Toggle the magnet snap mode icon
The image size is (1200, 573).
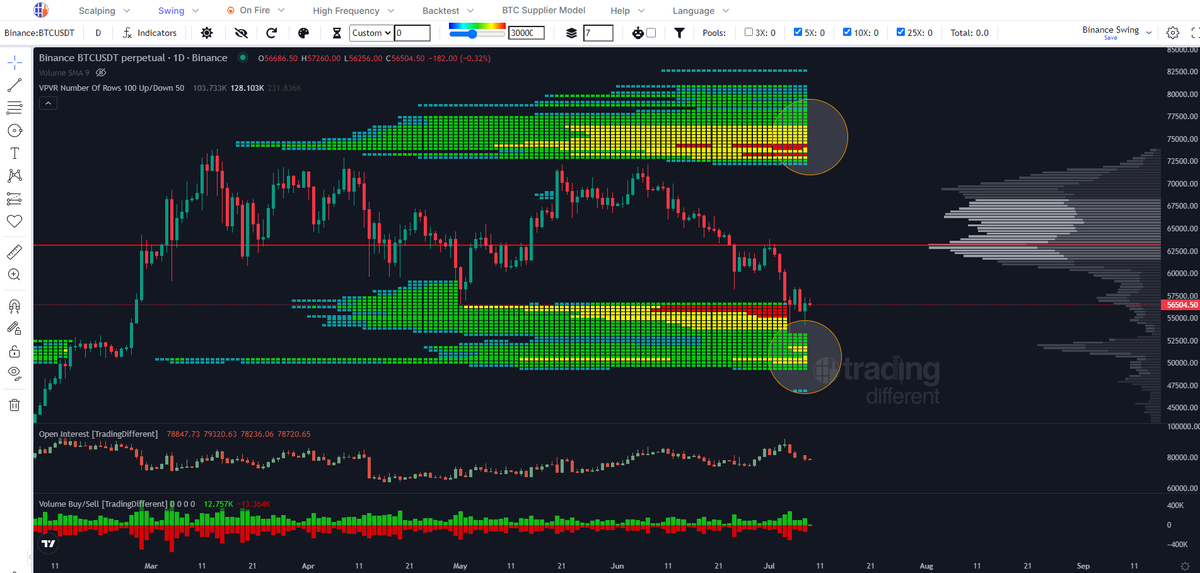(15, 305)
